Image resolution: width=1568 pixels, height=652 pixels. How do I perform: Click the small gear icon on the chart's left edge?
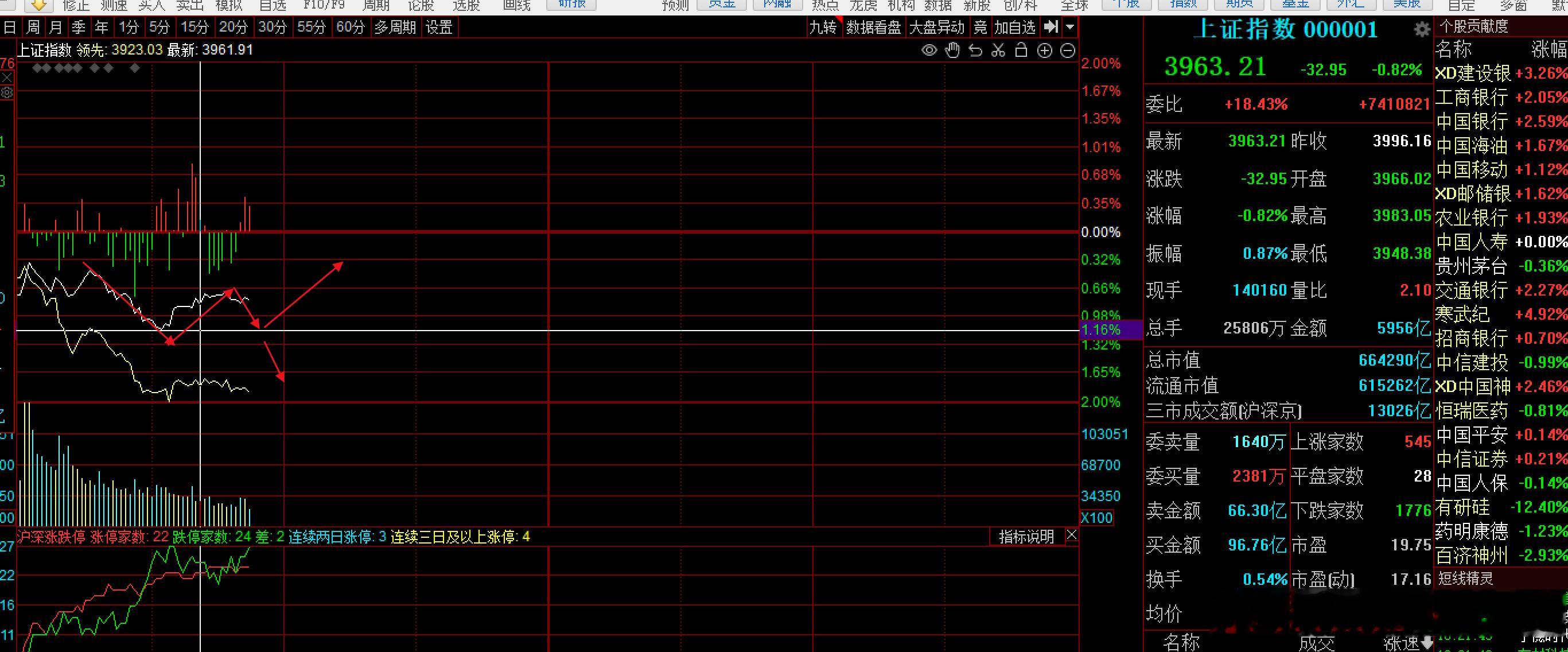[7, 93]
